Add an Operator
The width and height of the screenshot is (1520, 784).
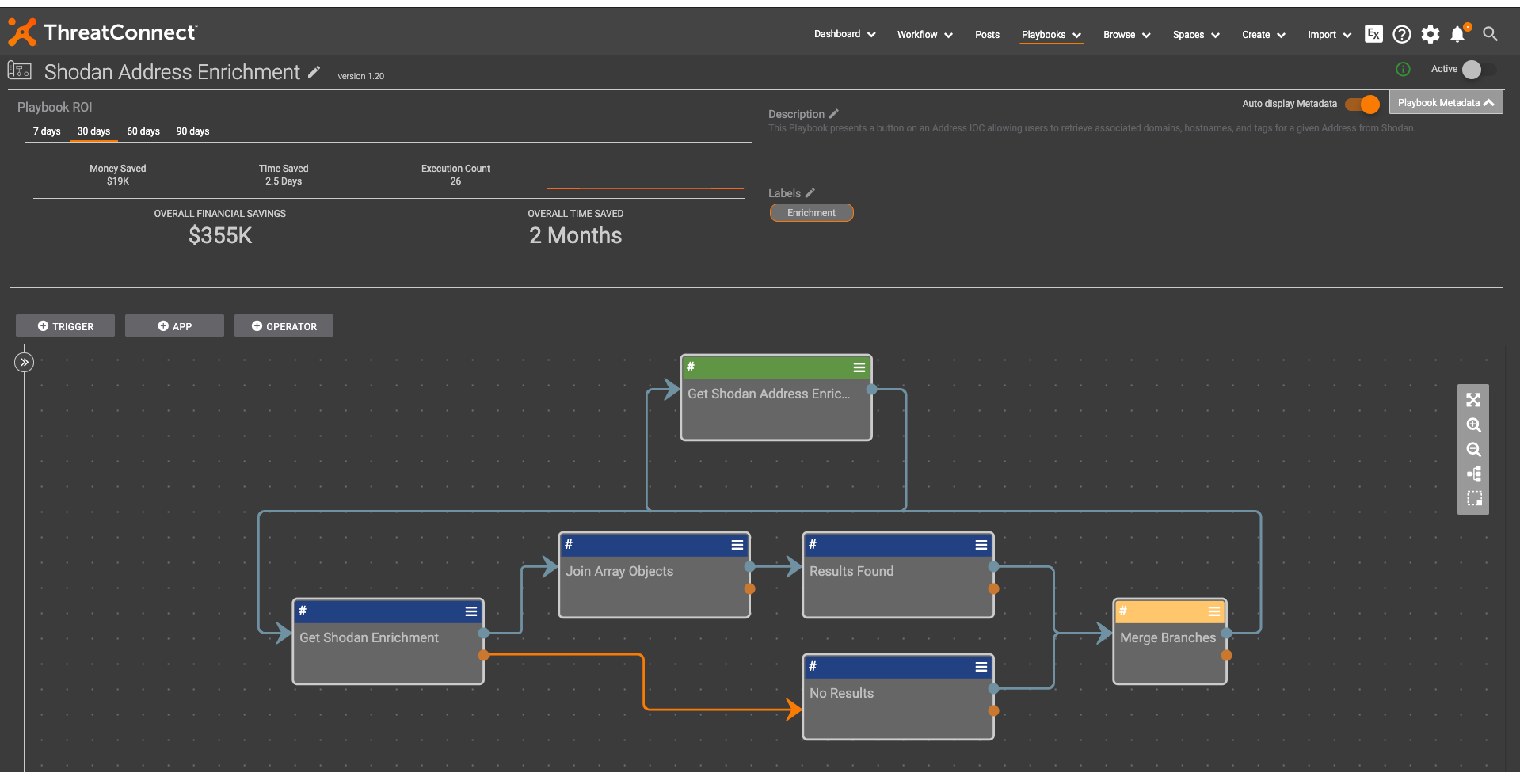pos(284,326)
